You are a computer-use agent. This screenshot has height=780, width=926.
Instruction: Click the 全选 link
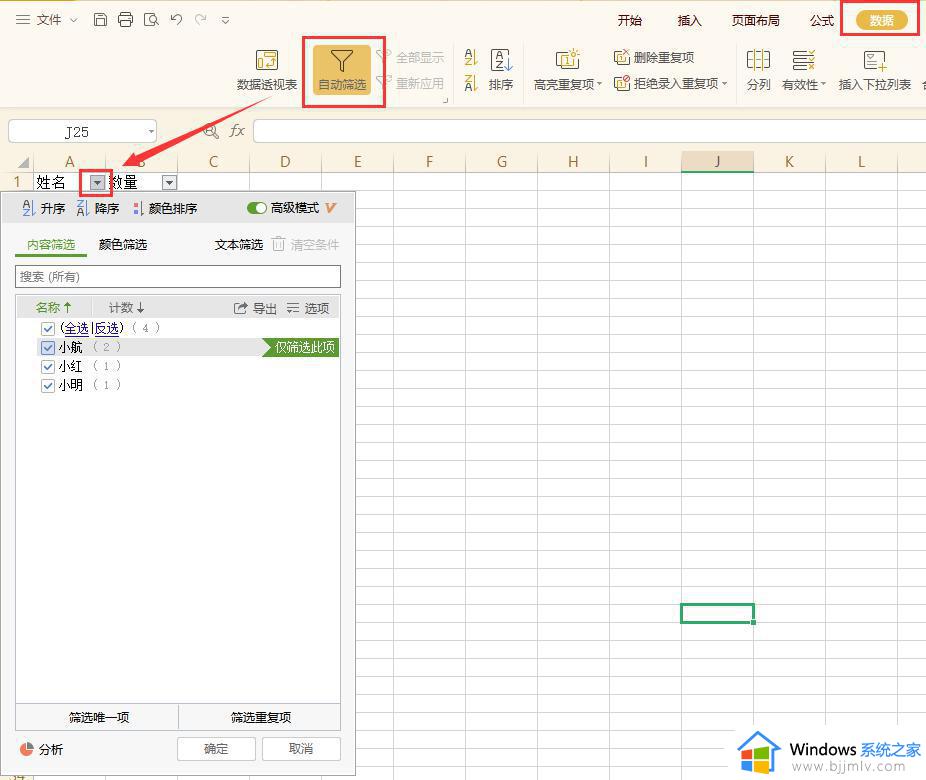[76, 328]
